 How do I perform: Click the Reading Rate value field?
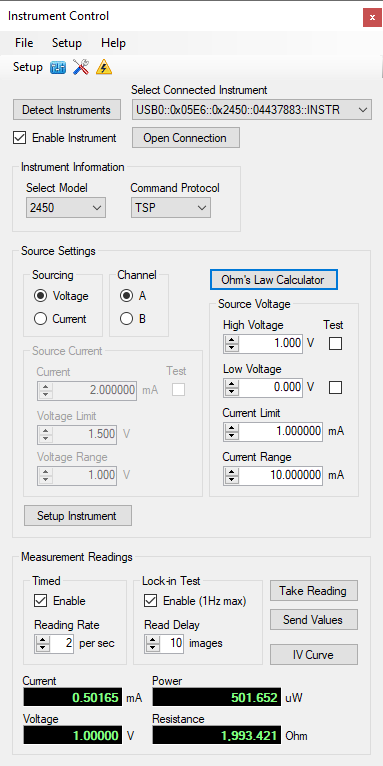(x=62, y=644)
